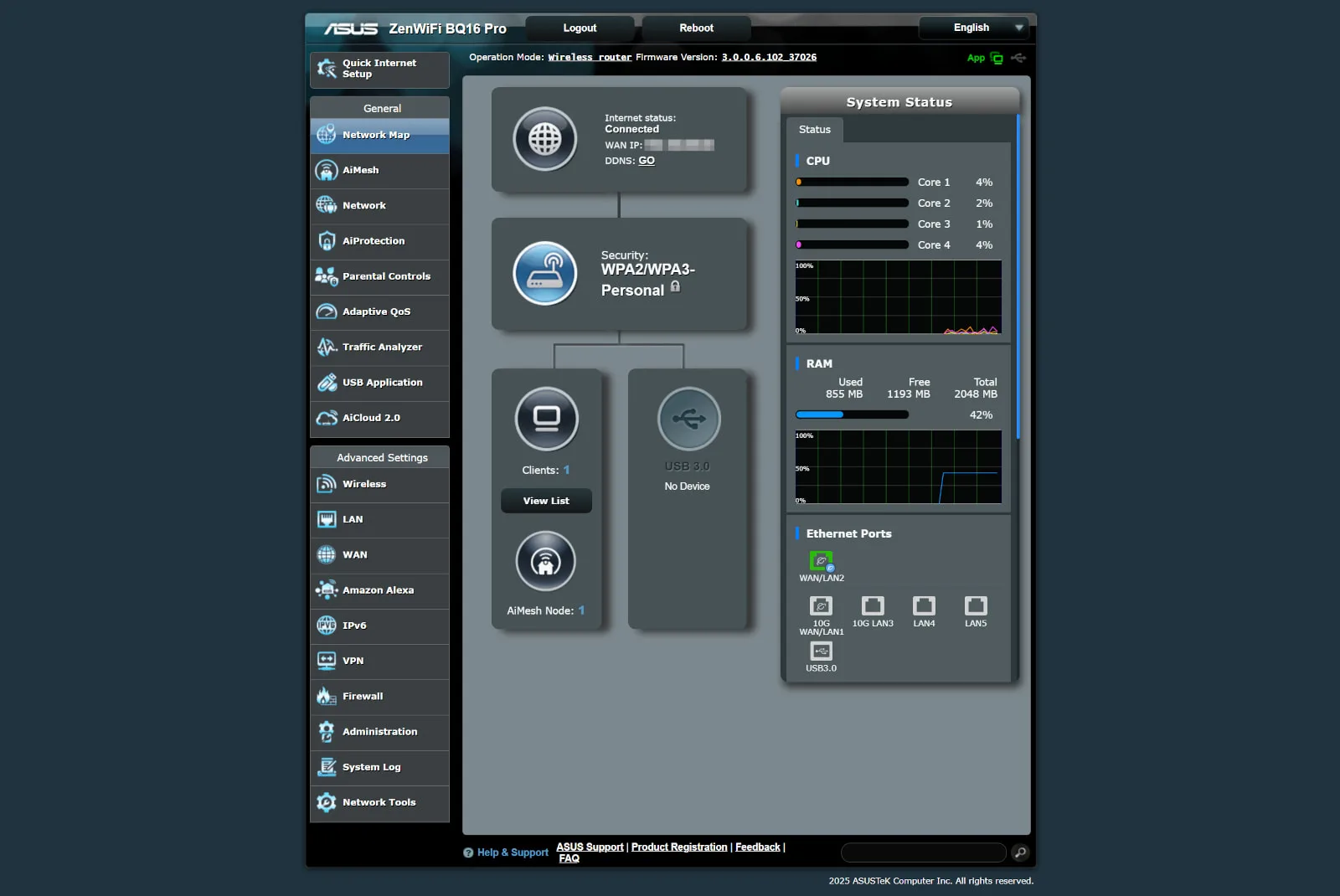This screenshot has height=896, width=1340.
Task: Click the globe Internet status icon
Action: coord(545,139)
